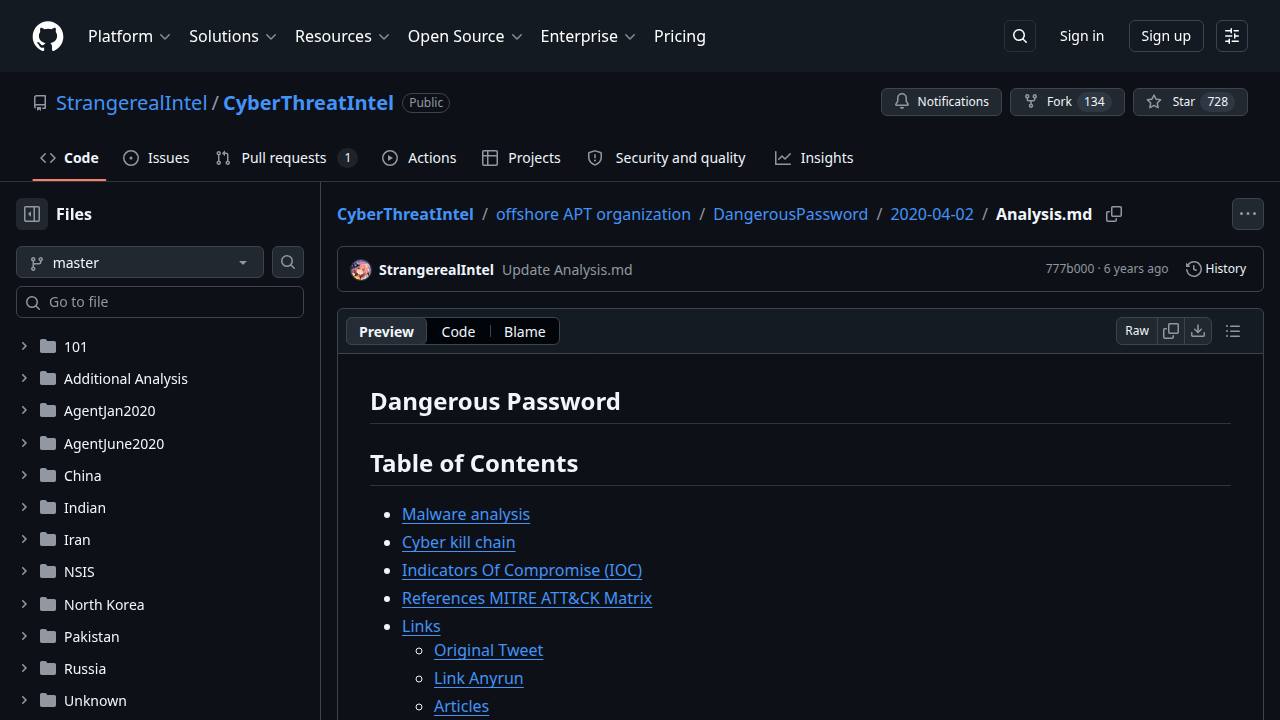Jump to References MITRE ATT&CK Matrix
The image size is (1280, 720).
[x=527, y=598]
